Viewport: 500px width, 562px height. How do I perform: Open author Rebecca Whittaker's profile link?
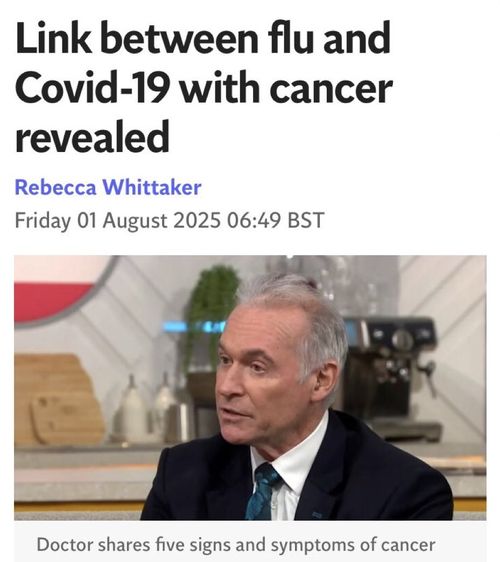tap(108, 187)
